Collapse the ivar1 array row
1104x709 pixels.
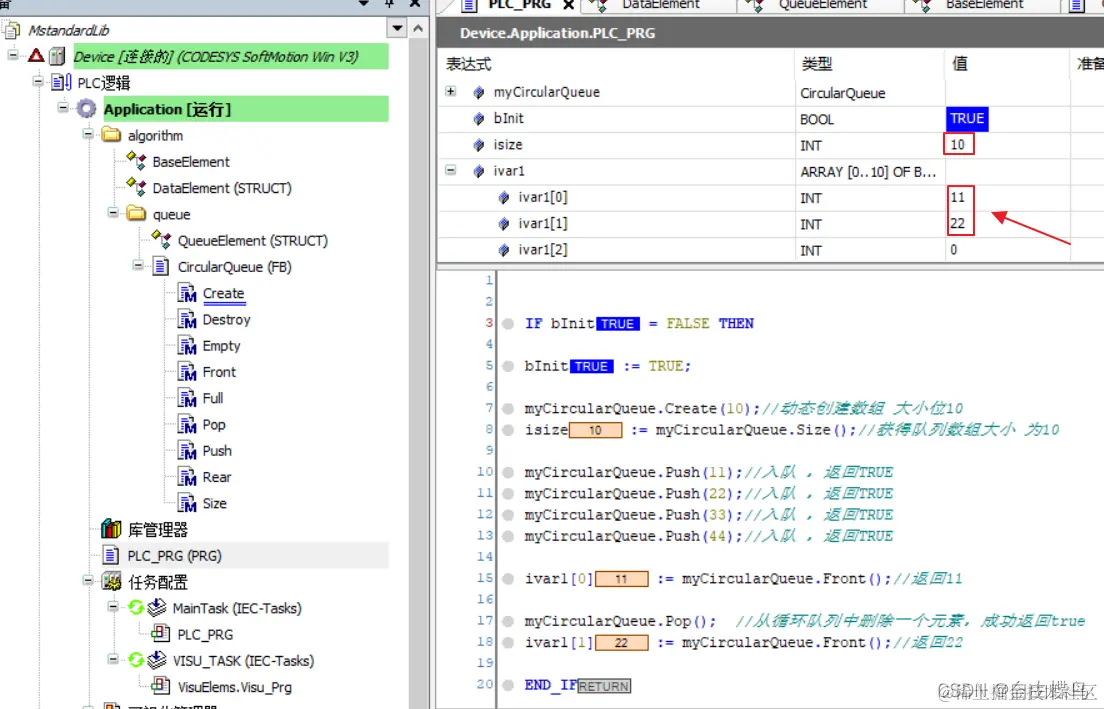click(451, 170)
